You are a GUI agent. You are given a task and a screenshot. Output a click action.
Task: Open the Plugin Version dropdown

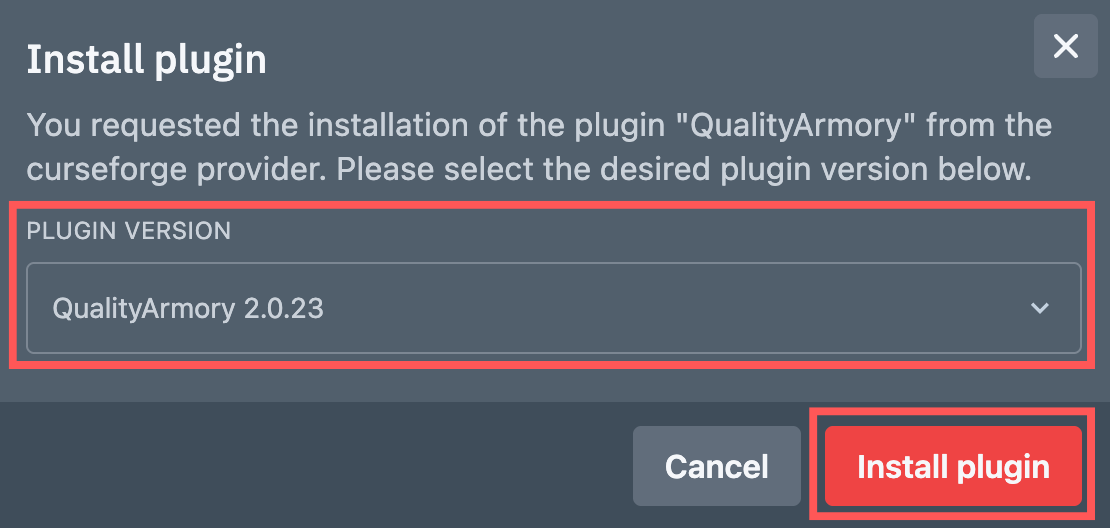[x=553, y=308]
